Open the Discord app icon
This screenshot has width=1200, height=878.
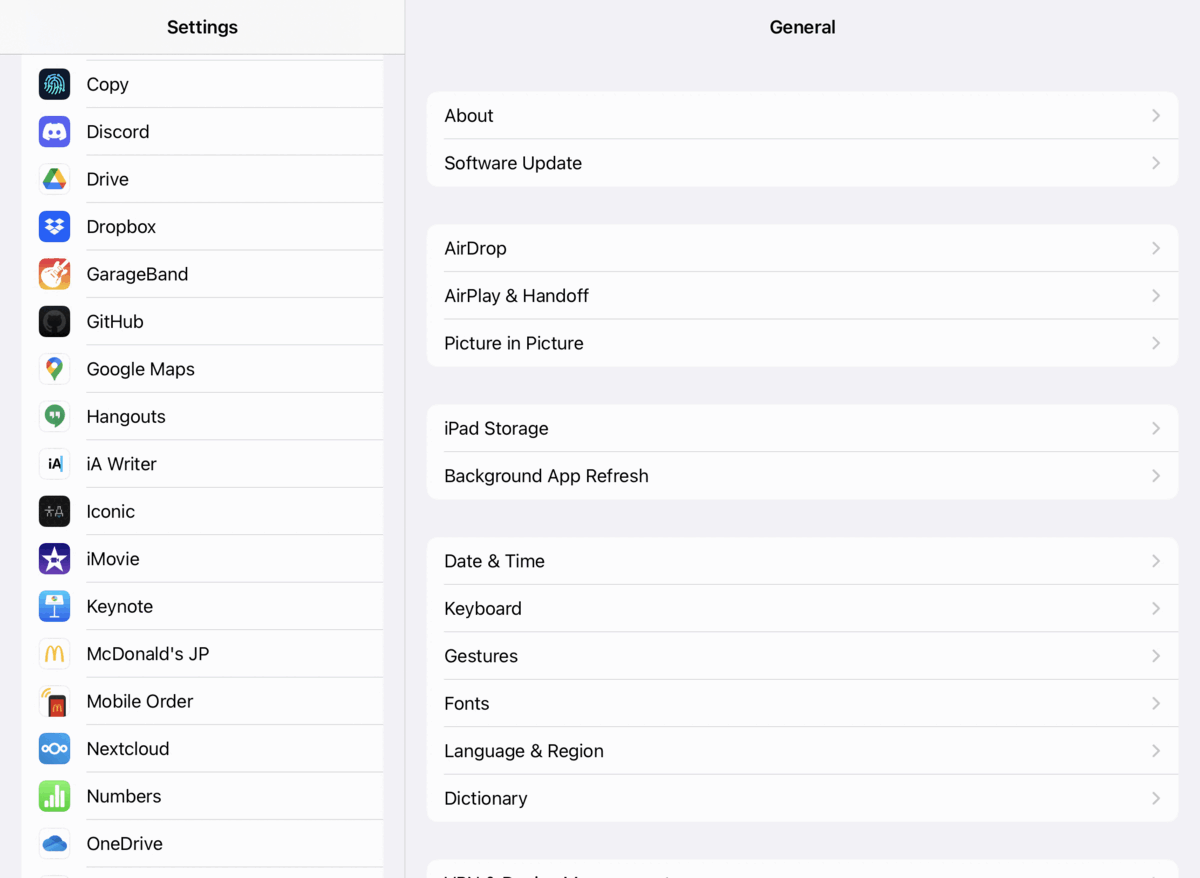(54, 131)
